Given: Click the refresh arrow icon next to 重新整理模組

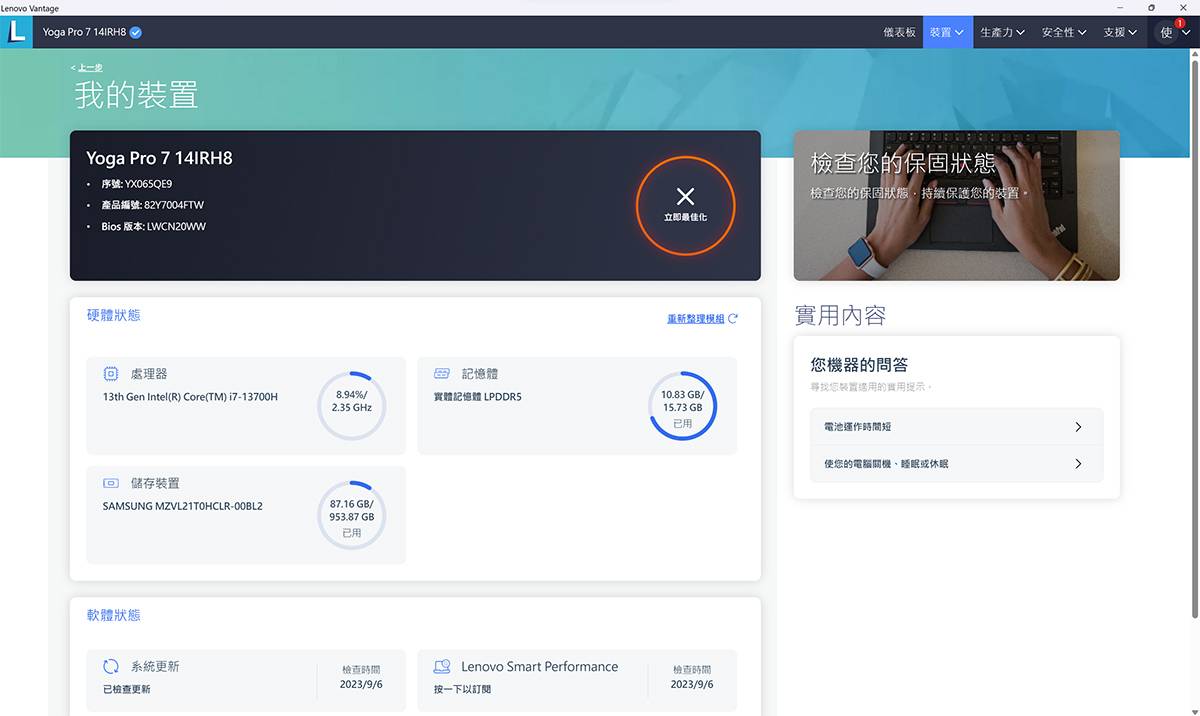Looking at the screenshot, I should pos(733,319).
